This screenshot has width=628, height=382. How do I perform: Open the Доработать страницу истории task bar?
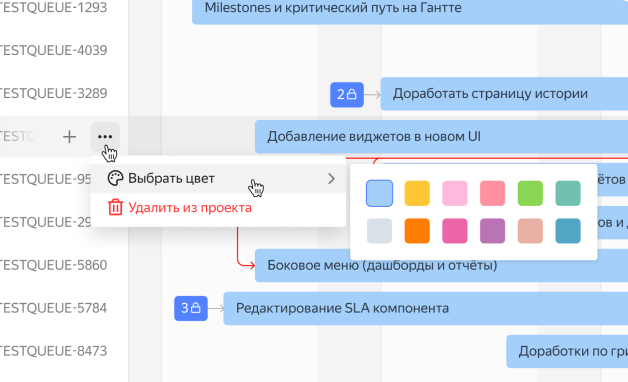pyautogui.click(x=504, y=94)
